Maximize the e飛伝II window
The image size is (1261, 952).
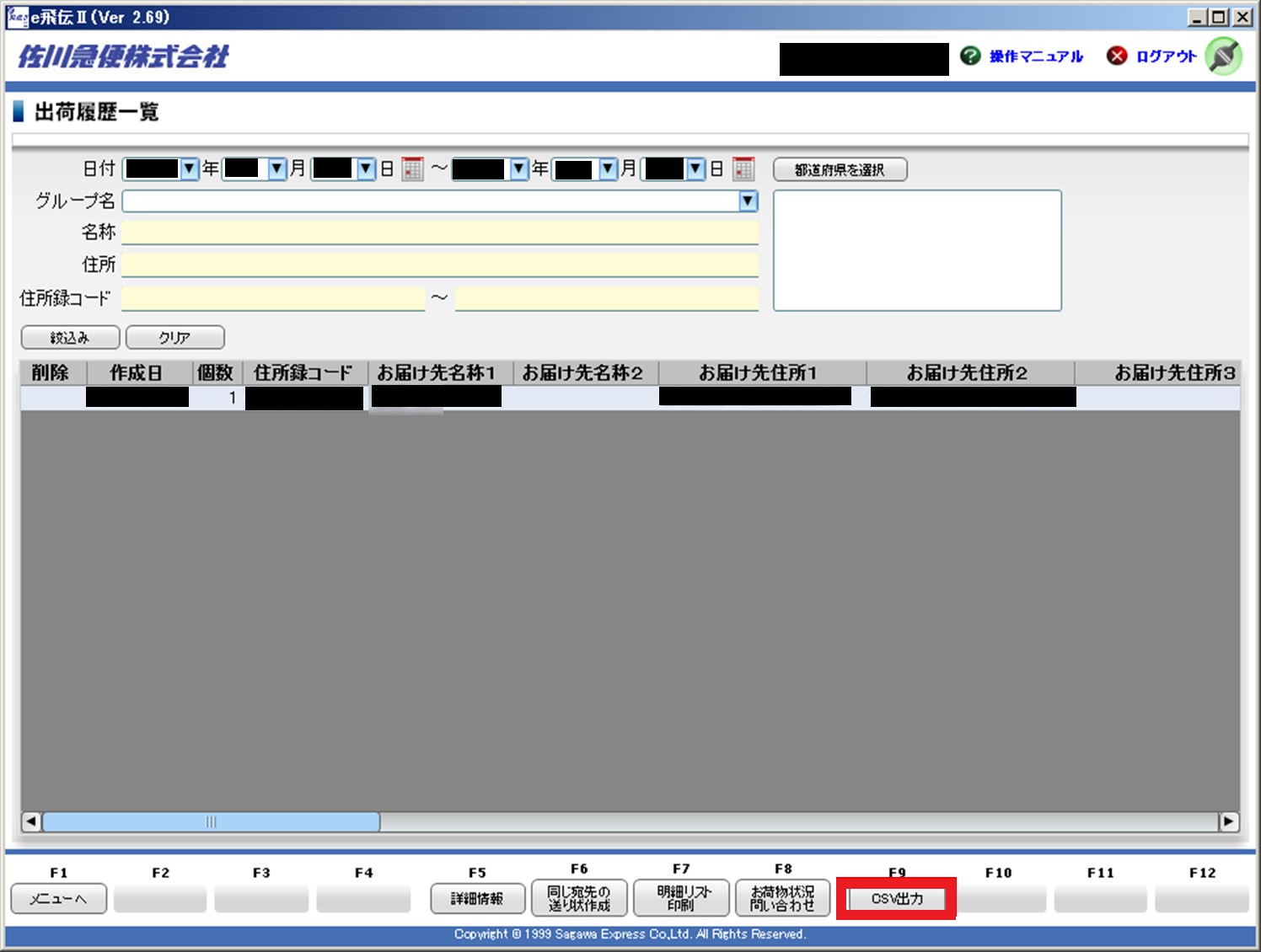coord(1219,17)
